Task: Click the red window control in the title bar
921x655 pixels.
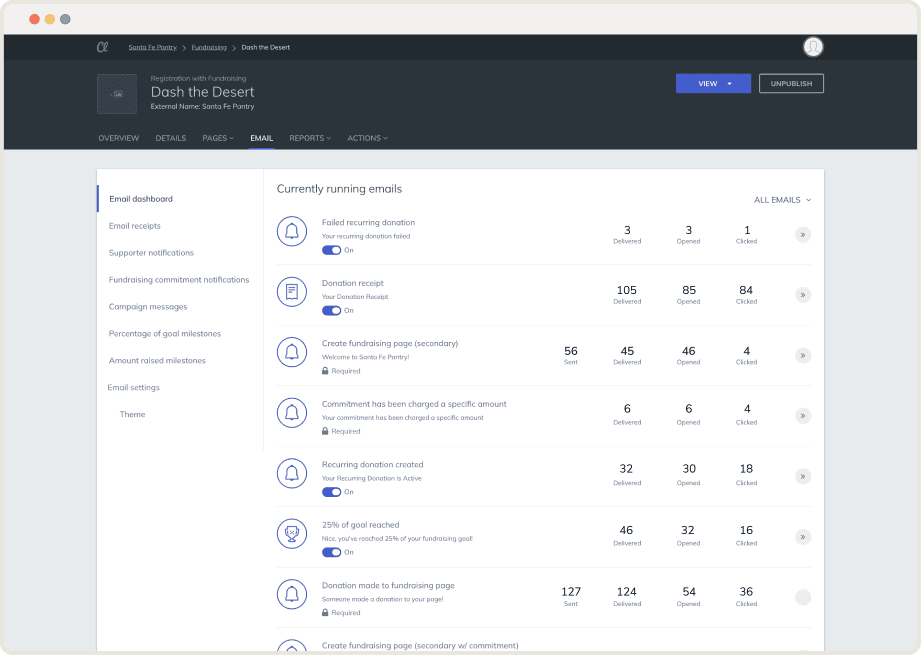Action: point(35,19)
